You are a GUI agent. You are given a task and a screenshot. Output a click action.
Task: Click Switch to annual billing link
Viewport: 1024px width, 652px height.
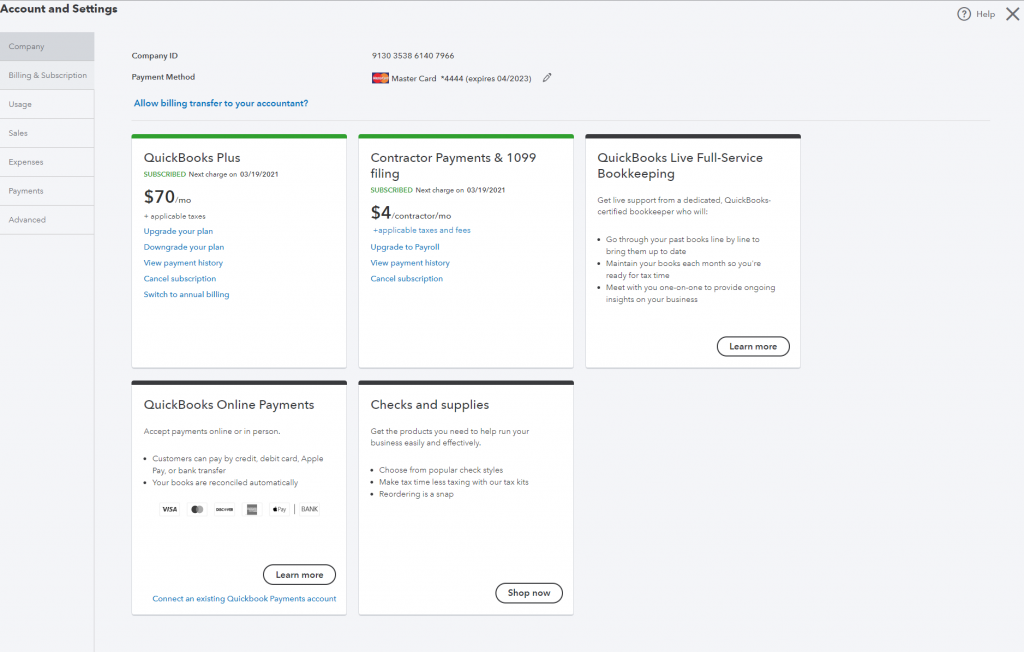[x=186, y=295]
